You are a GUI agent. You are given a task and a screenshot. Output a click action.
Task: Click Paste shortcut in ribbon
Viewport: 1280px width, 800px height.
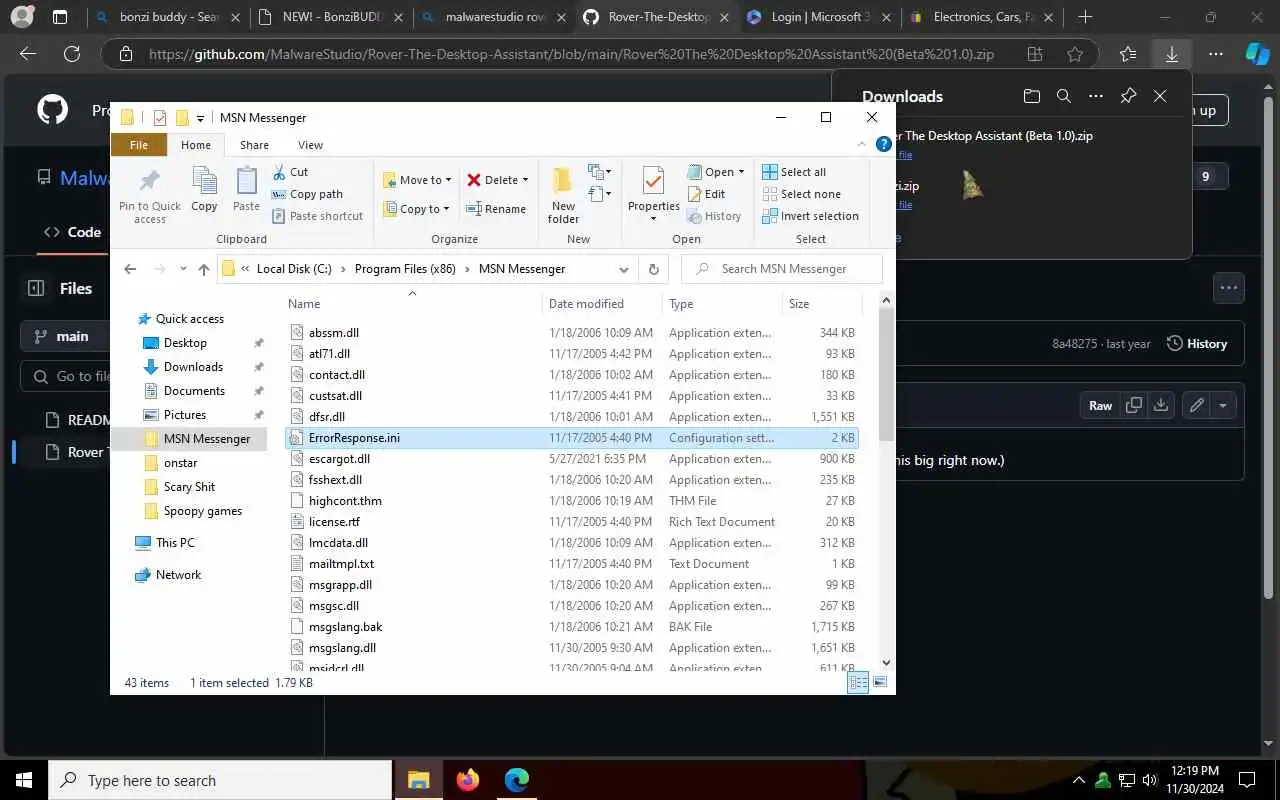317,216
